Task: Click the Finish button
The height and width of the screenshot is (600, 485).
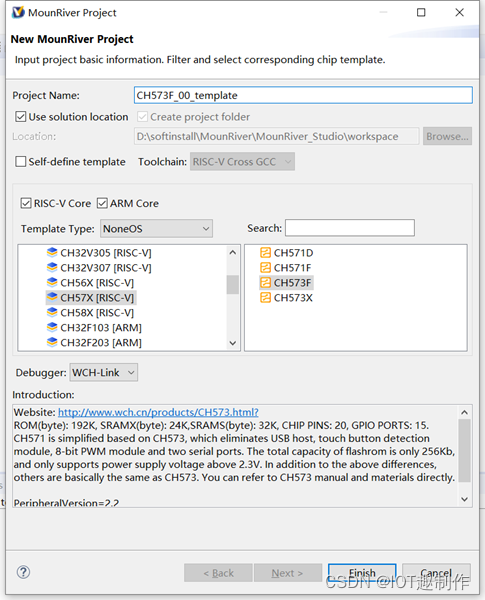Action: 362,572
